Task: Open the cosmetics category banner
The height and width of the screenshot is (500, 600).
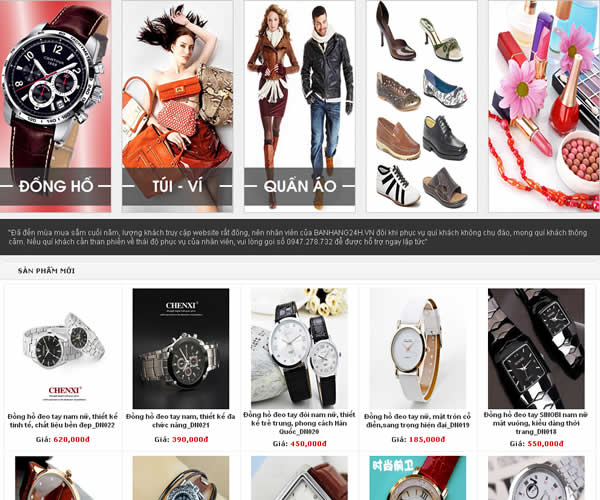Action: [x=544, y=106]
